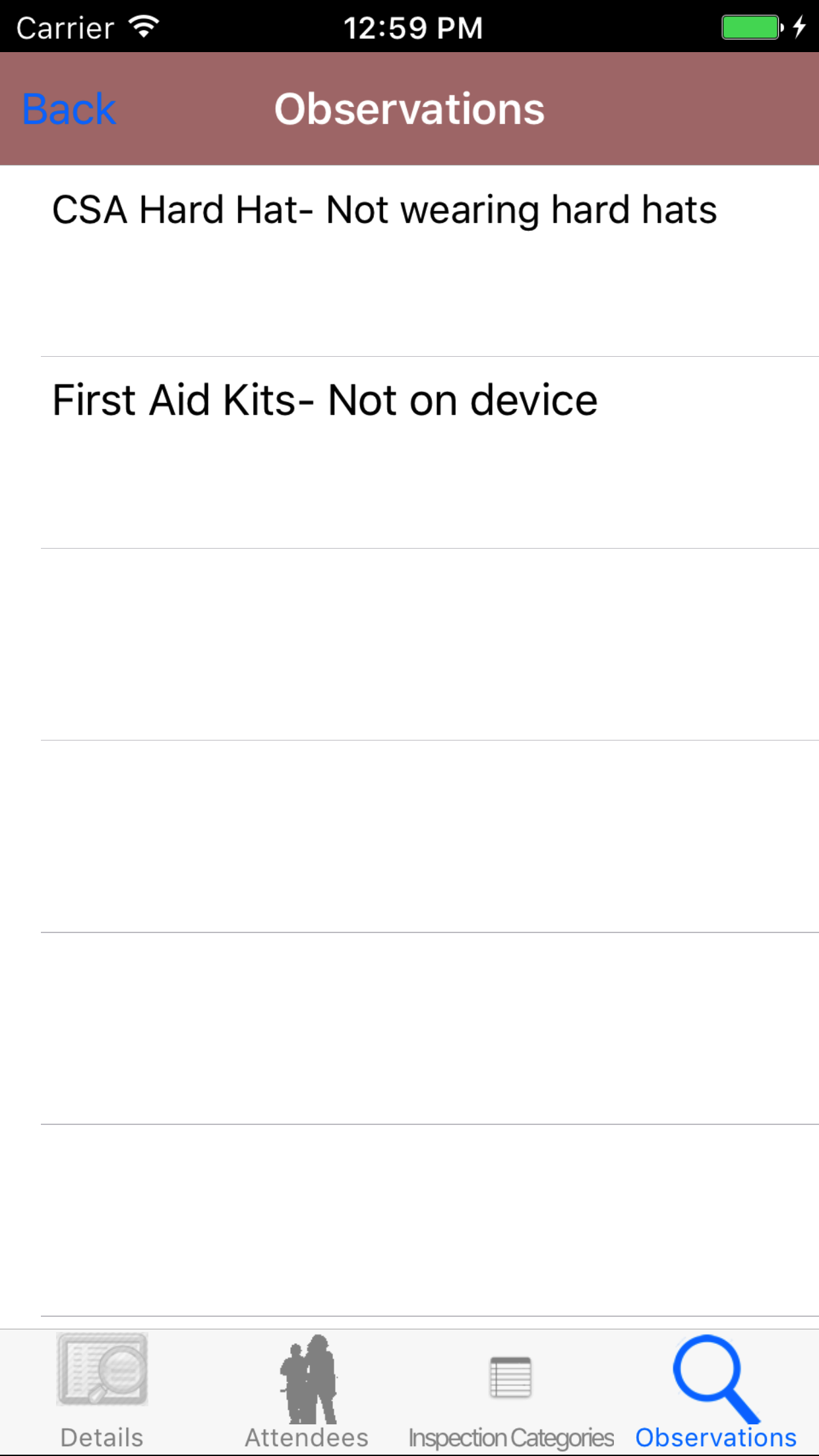Screen dimensions: 819x1456
Task: Tap the first empty row below First Aid Kits
Action: click(x=429, y=644)
